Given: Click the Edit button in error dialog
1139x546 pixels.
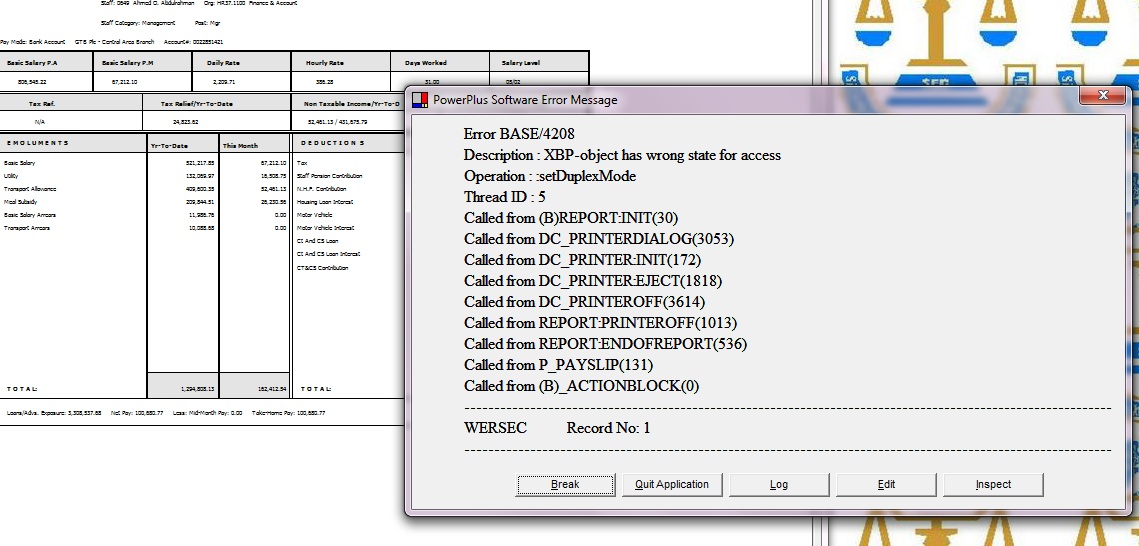Looking at the screenshot, I should click(x=886, y=484).
